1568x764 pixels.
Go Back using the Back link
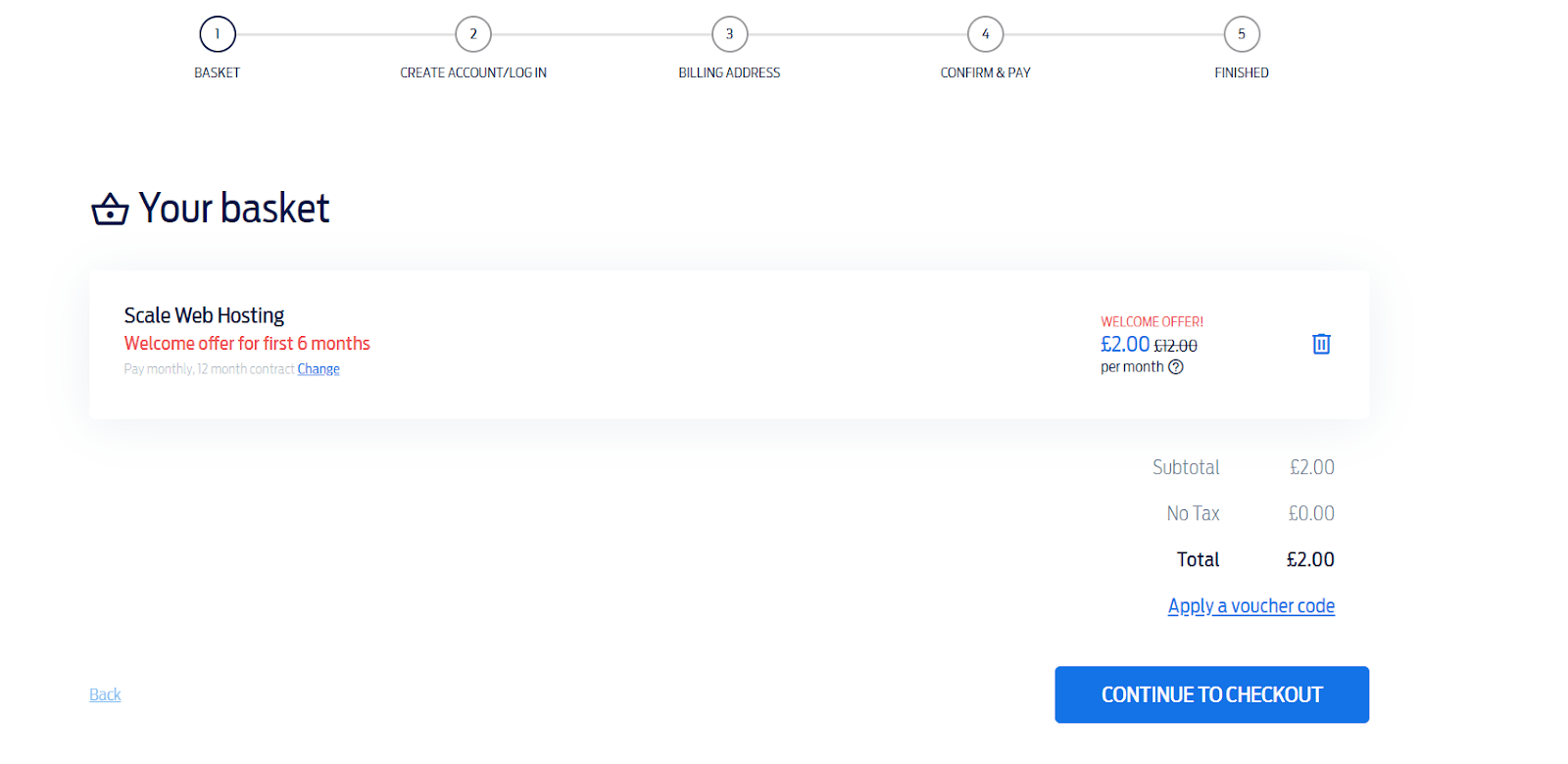105,694
